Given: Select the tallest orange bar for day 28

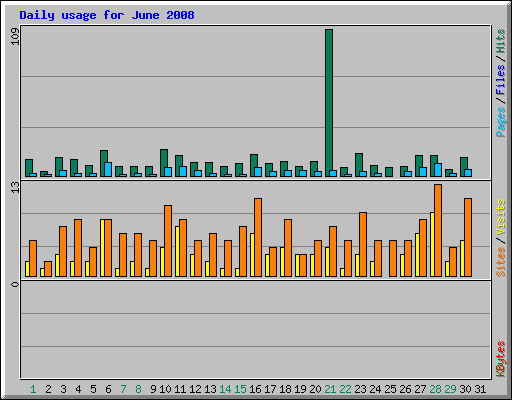Looking at the screenshot, I should coord(438,230).
